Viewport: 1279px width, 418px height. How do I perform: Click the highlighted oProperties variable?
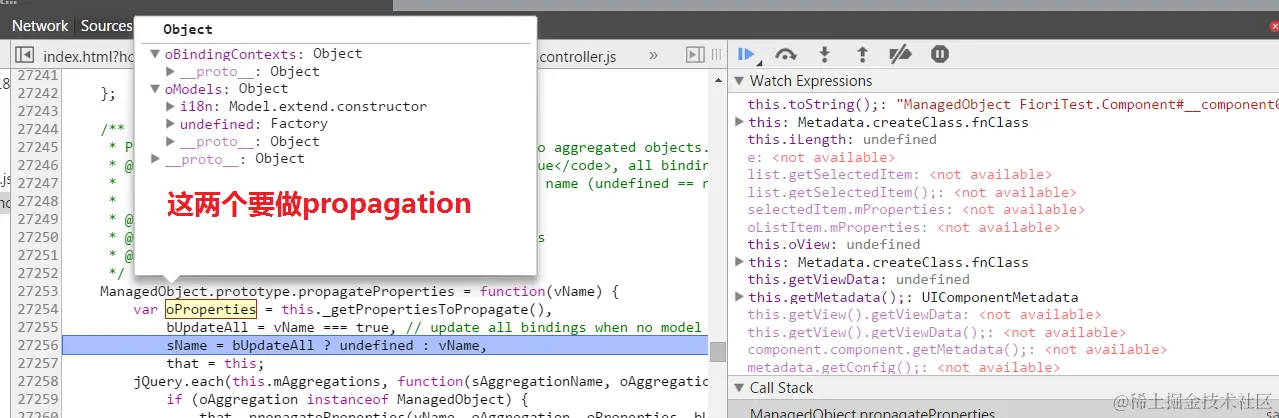pyautogui.click(x=211, y=309)
